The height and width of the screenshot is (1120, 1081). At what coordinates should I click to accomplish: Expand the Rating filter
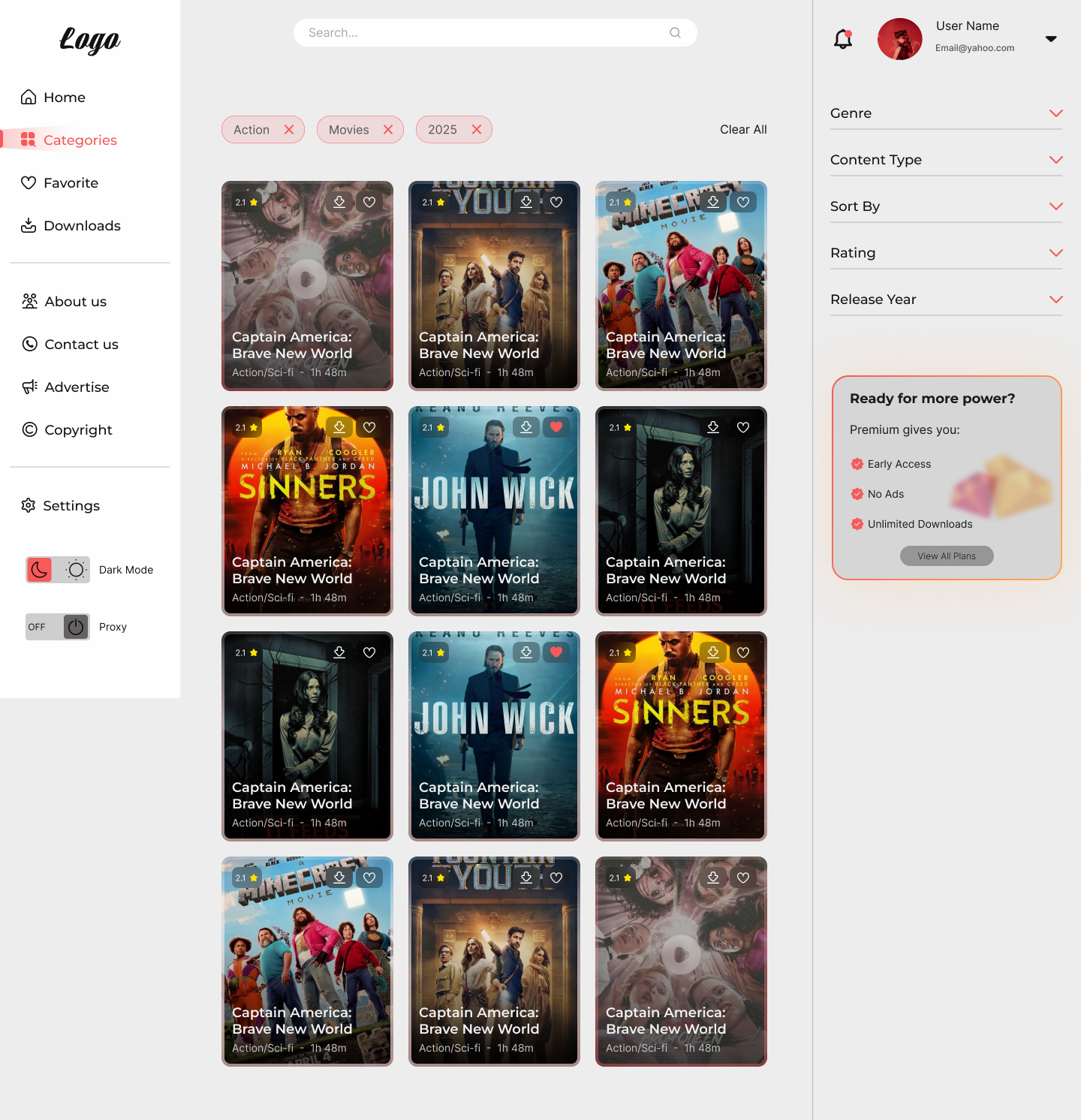point(946,253)
